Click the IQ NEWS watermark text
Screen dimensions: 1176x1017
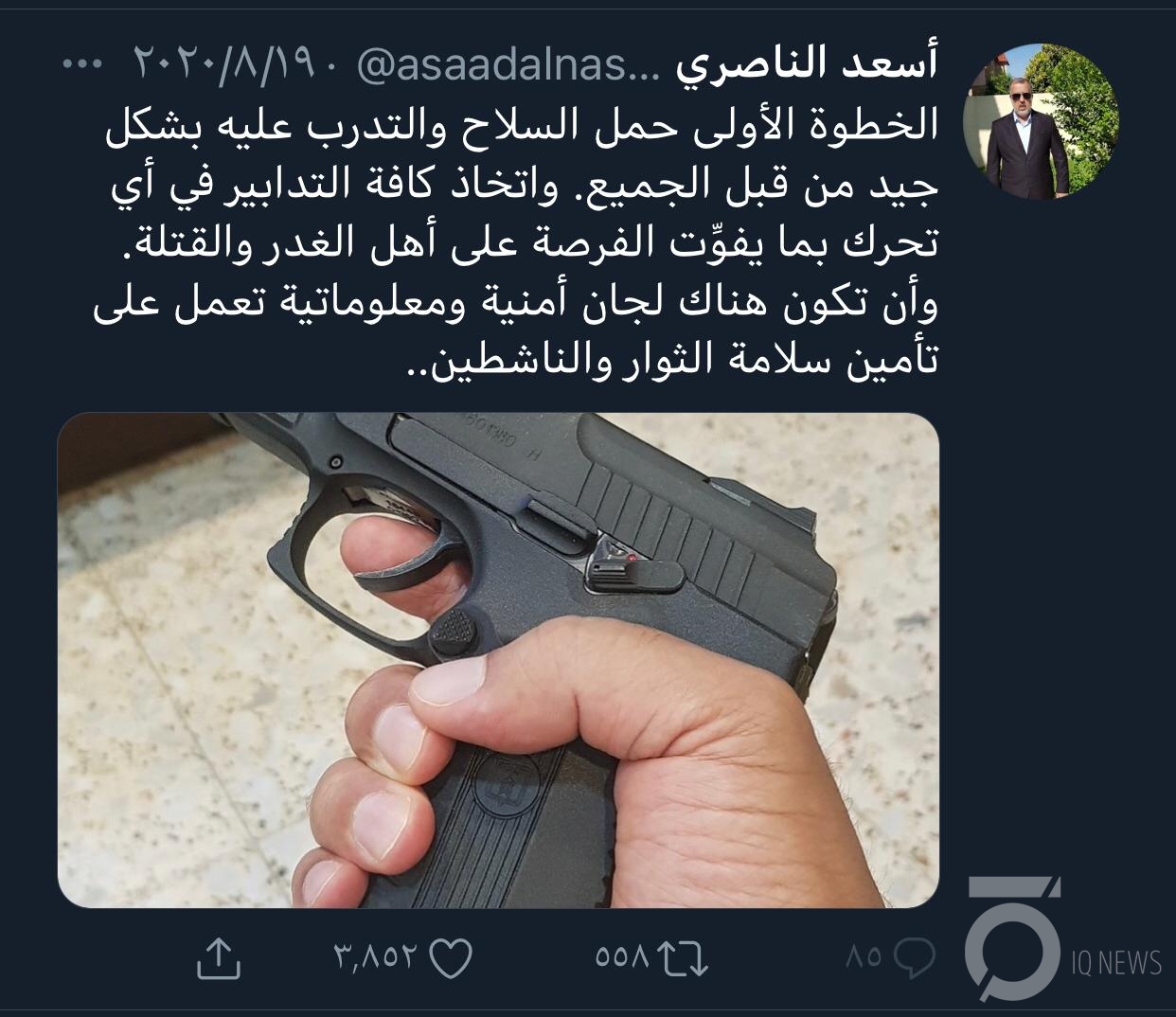[1116, 964]
